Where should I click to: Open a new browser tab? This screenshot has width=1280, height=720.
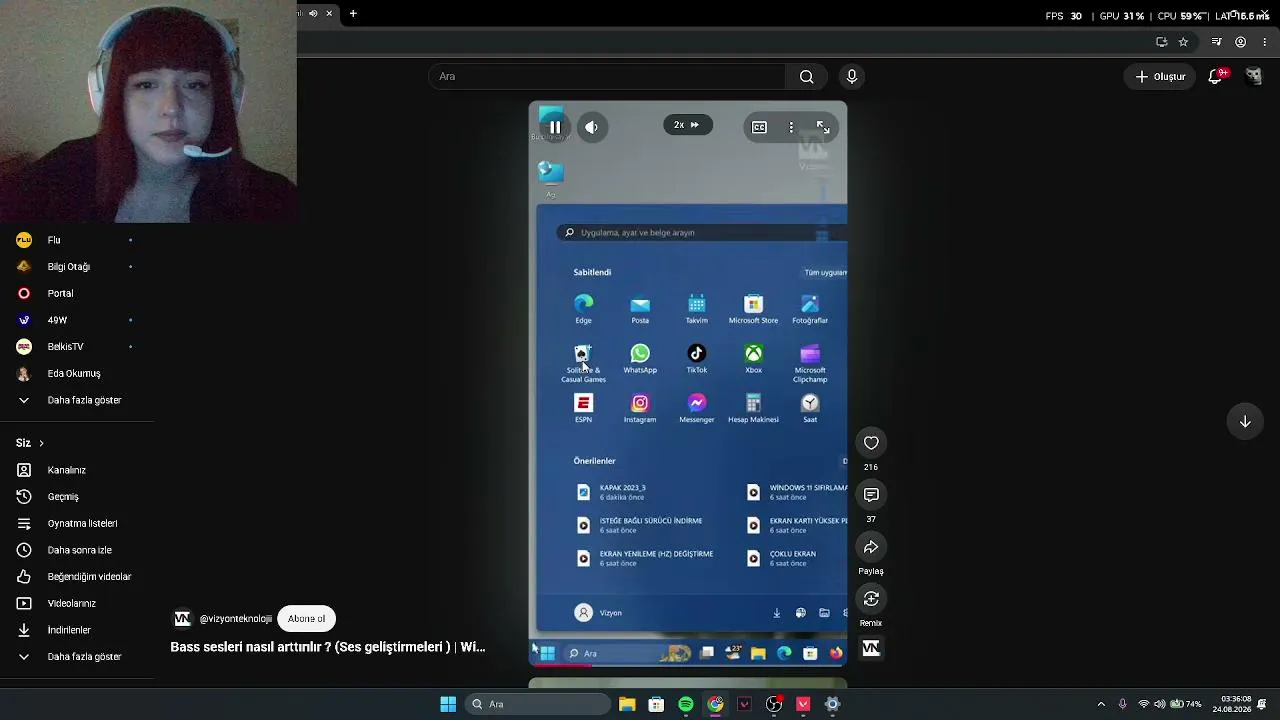tap(353, 14)
